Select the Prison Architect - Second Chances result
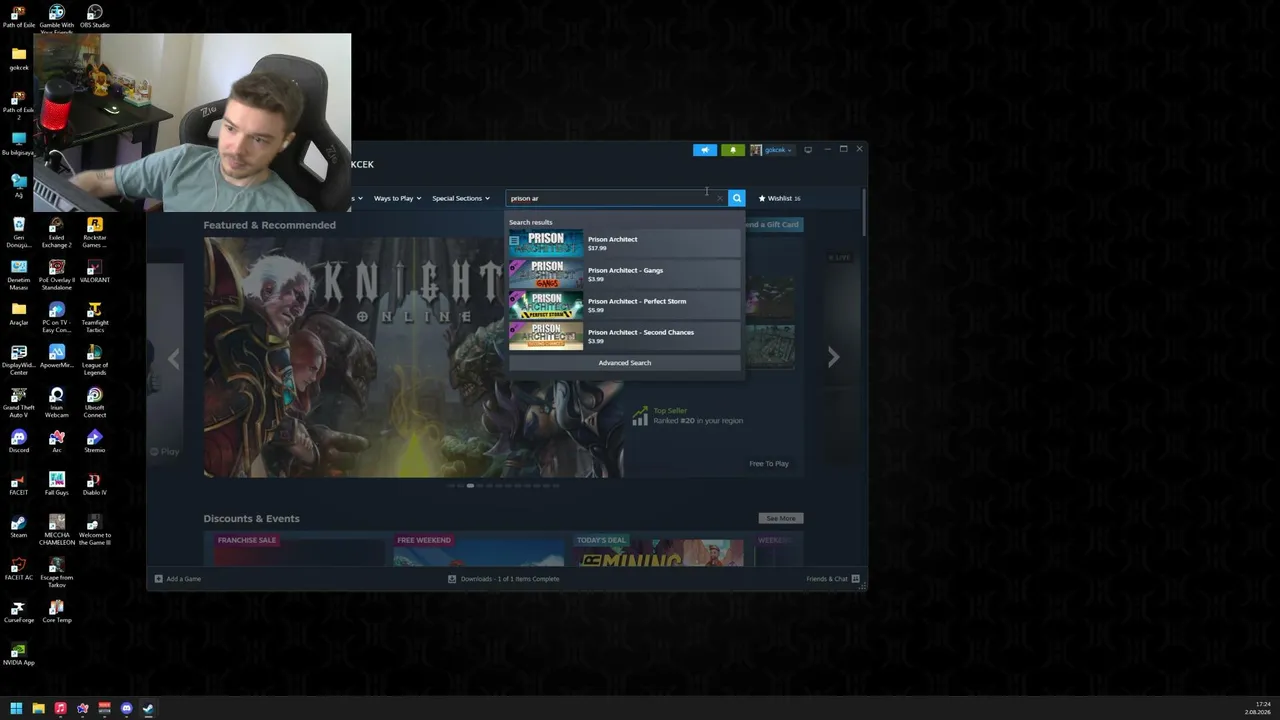 coord(625,336)
